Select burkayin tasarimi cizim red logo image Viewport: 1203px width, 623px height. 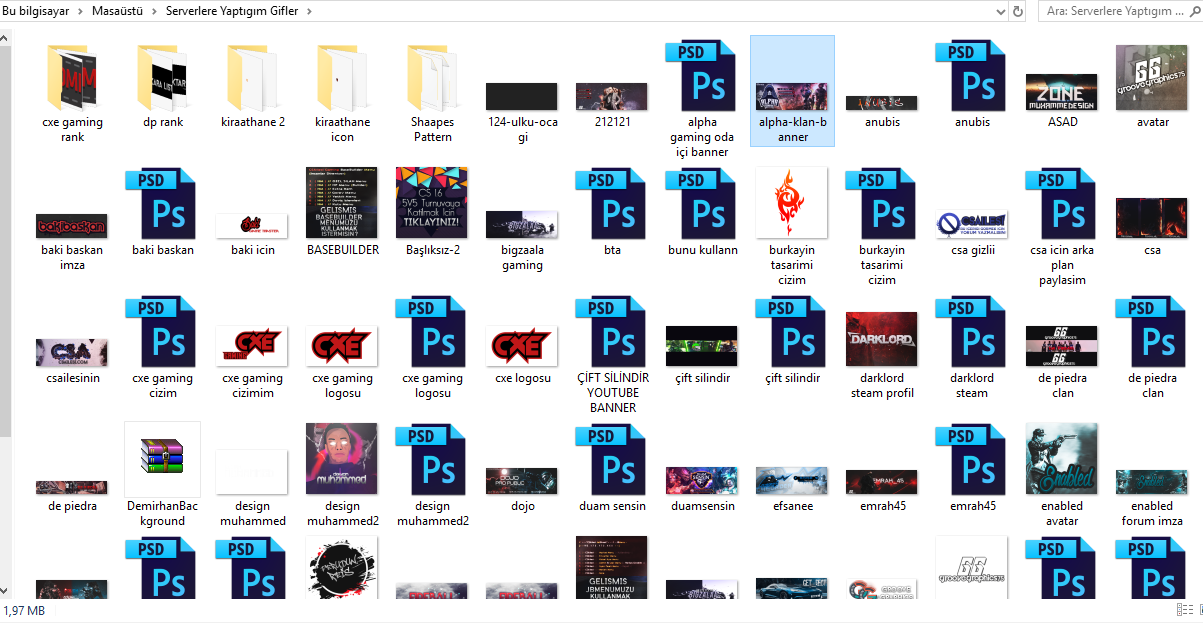click(792, 203)
